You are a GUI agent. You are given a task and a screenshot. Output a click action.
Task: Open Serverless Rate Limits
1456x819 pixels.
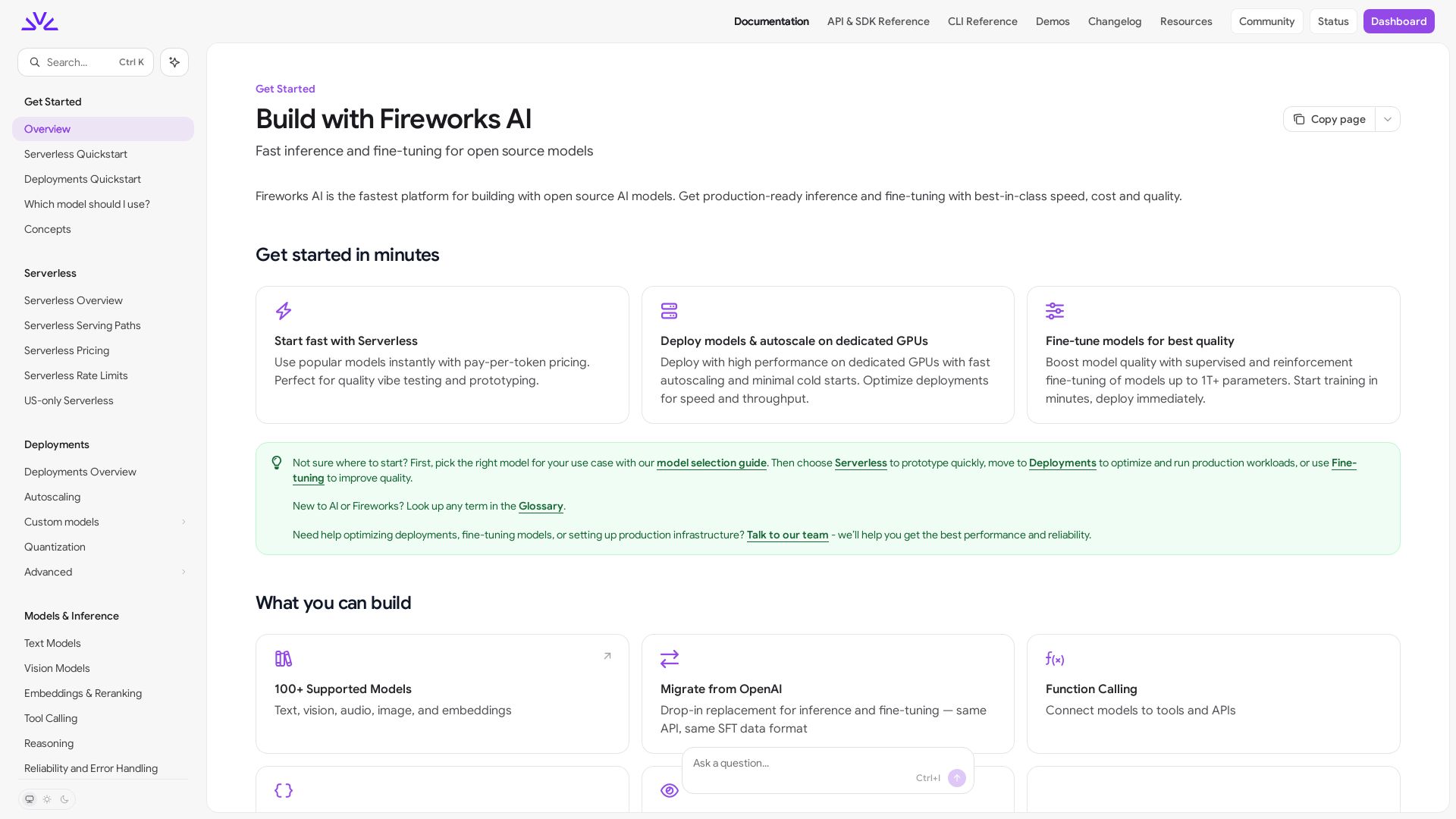pos(103,375)
